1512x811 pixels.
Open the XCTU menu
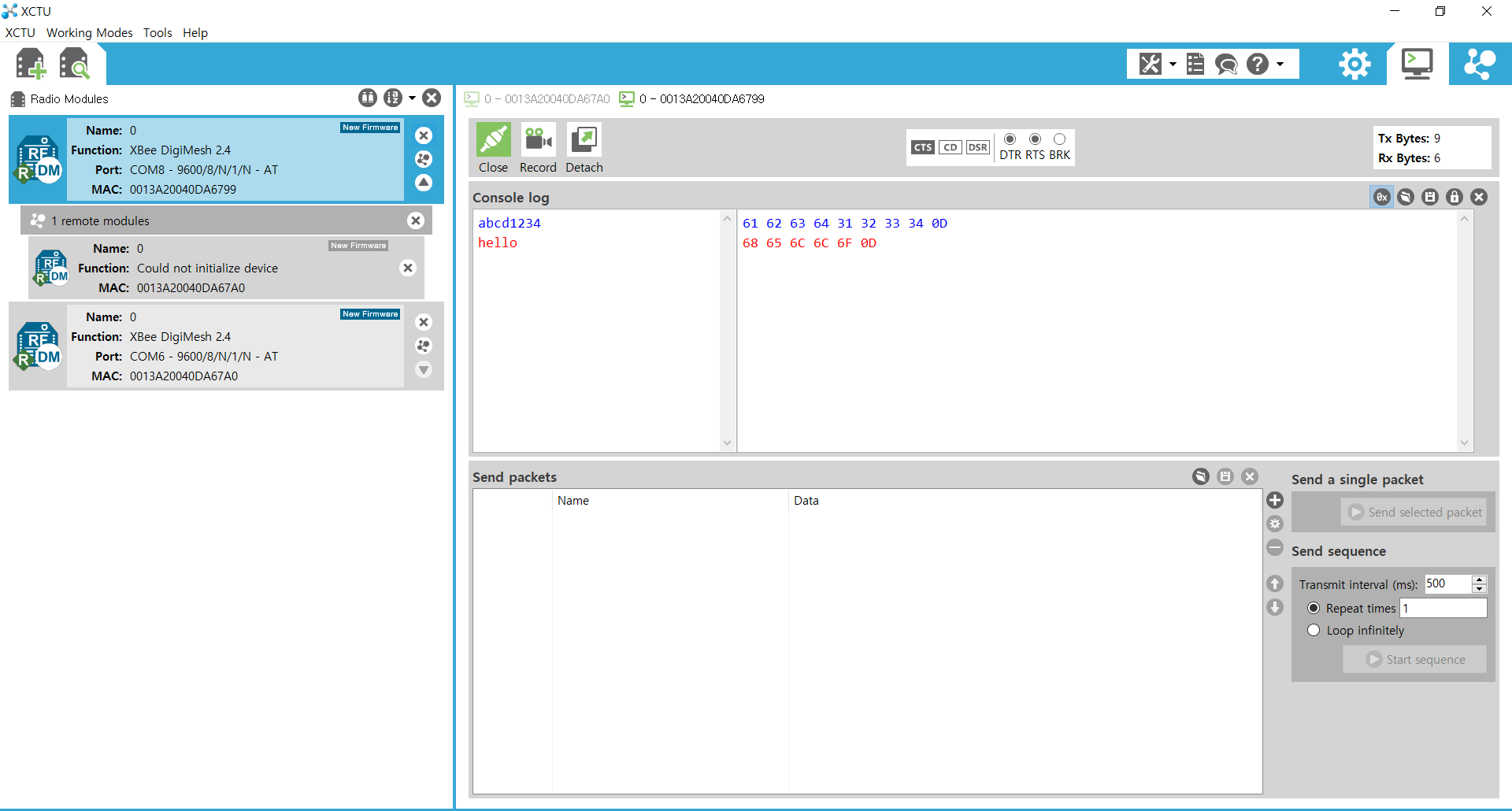click(20, 32)
